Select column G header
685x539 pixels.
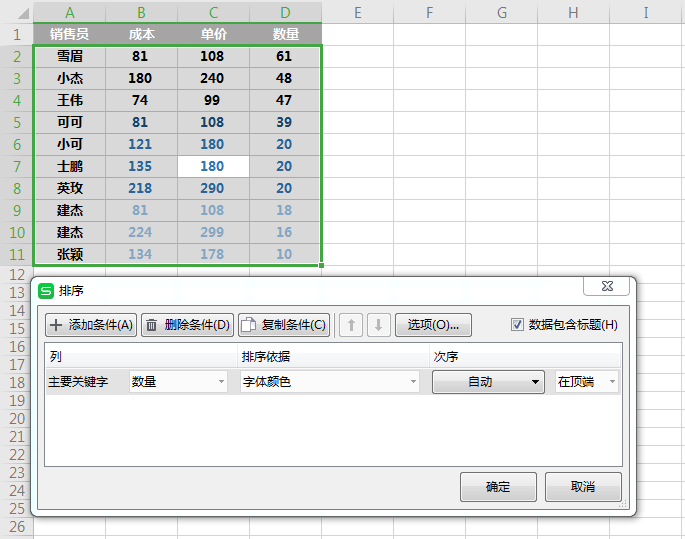click(502, 12)
